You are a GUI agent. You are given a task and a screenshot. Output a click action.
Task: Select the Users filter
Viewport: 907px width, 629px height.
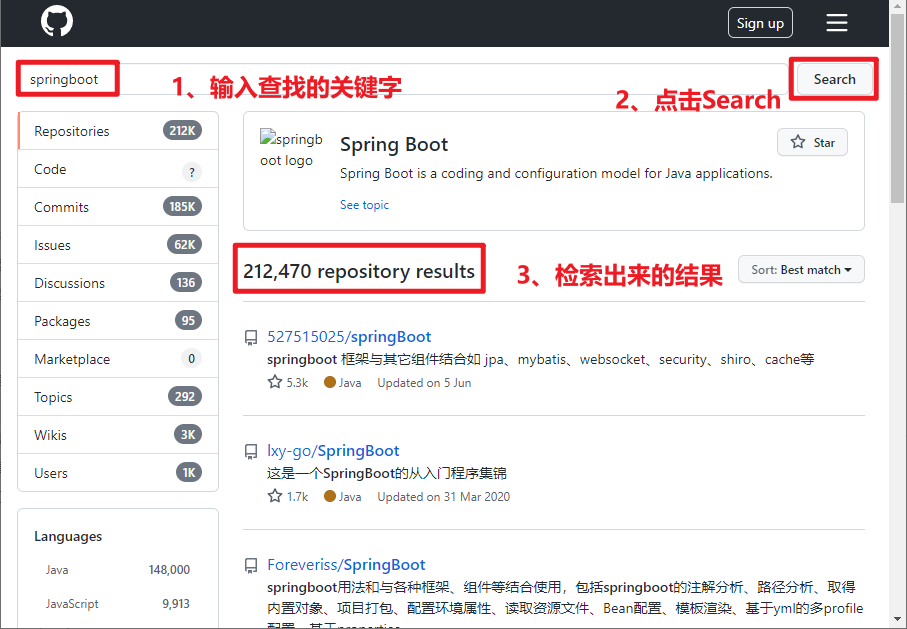(x=118, y=473)
